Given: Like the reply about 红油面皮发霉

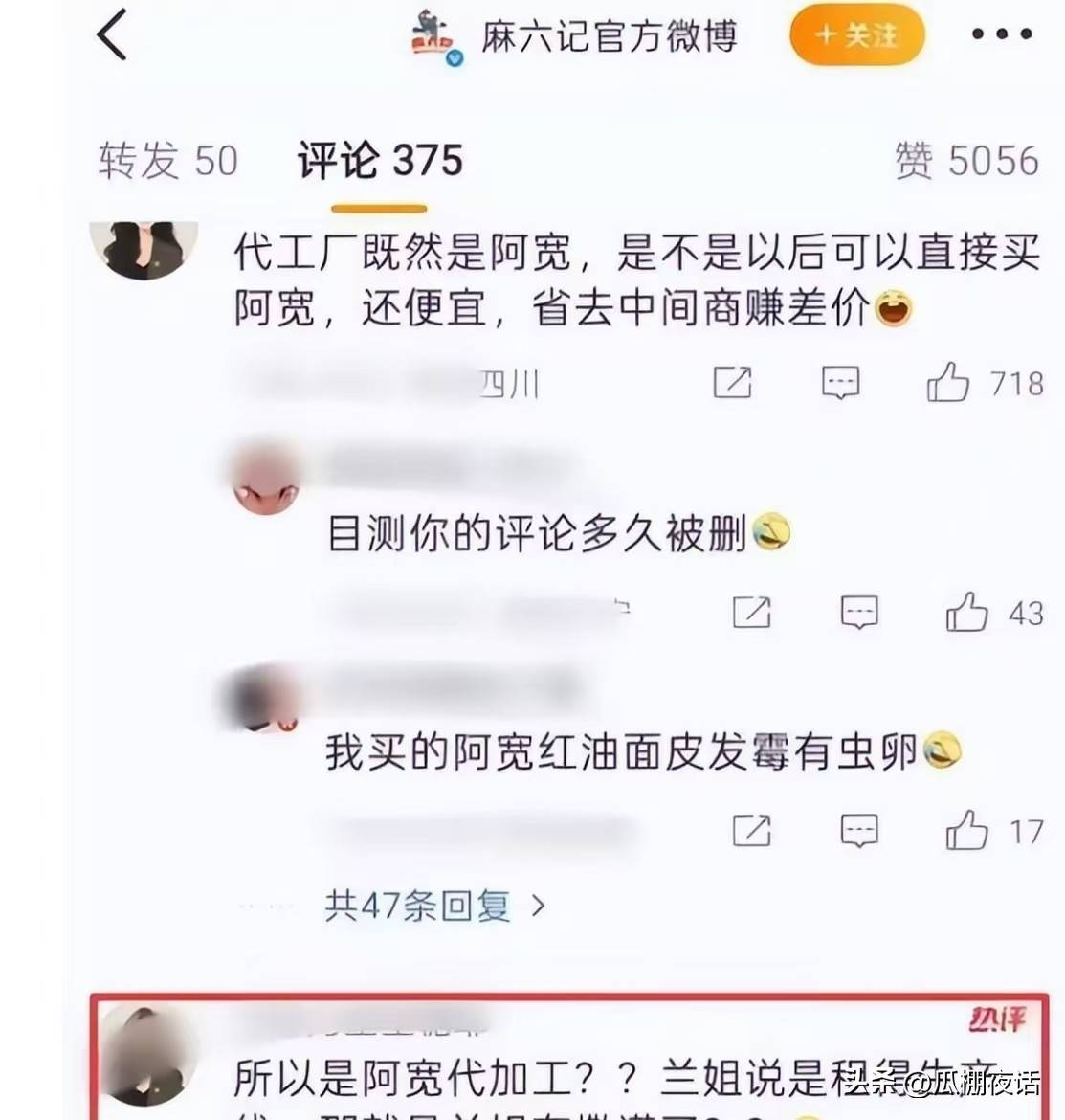Looking at the screenshot, I should point(966,830).
